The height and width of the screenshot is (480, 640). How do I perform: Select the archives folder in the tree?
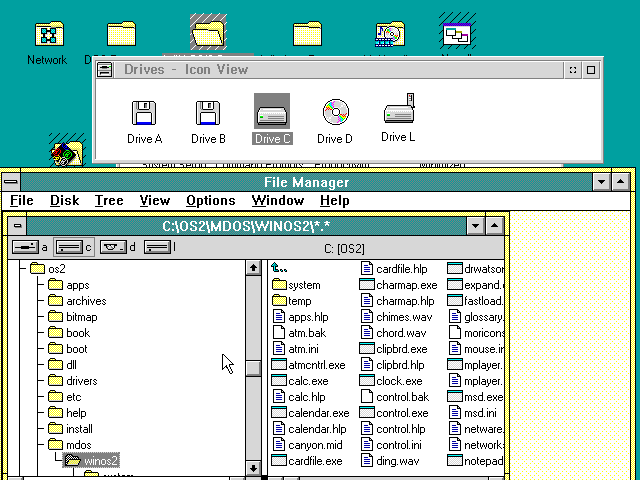[77, 301]
